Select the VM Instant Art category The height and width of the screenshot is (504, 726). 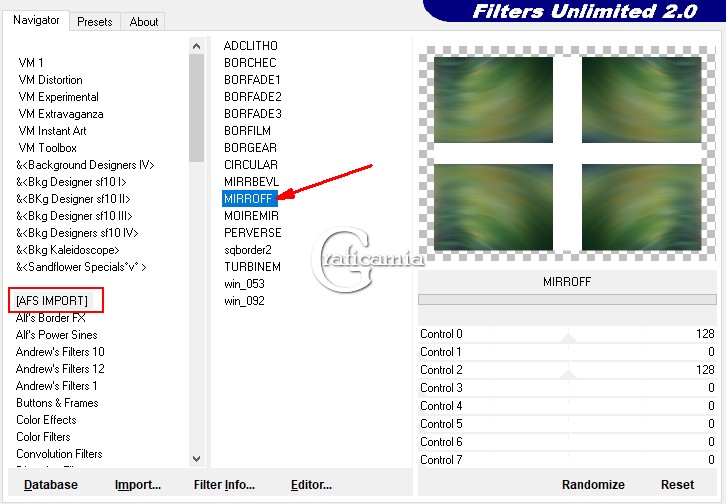pyautogui.click(x=52, y=131)
